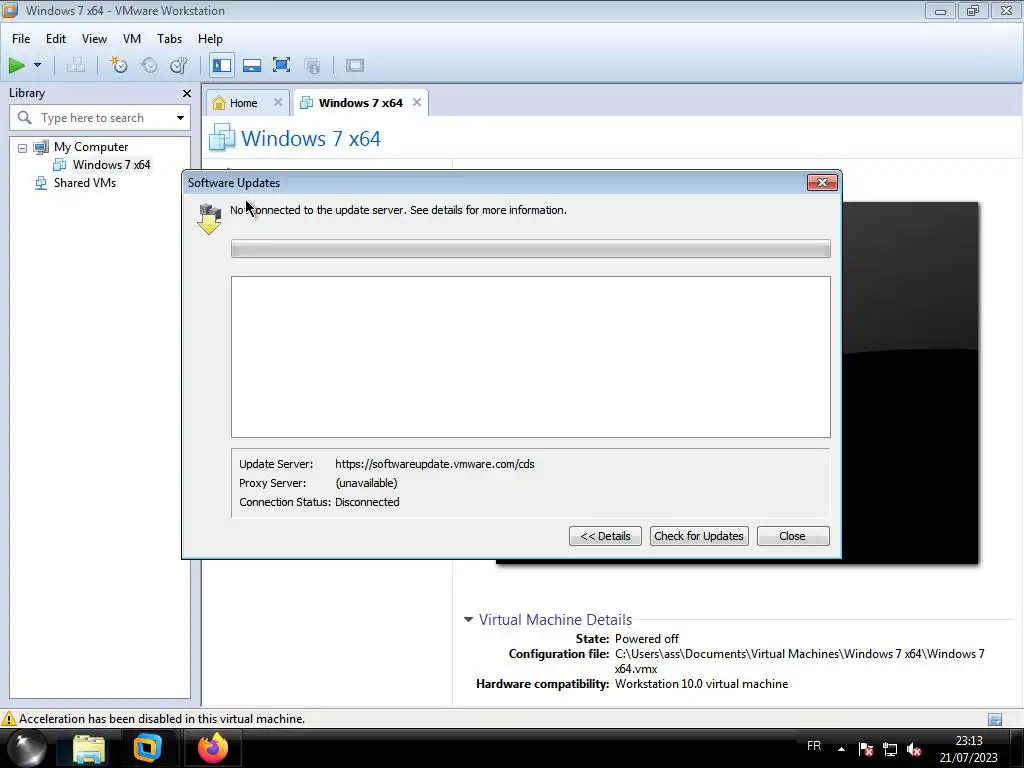Viewport: 1024px width, 768px height.
Task: Close the Windows 7 x64 tab
Action: point(417,103)
